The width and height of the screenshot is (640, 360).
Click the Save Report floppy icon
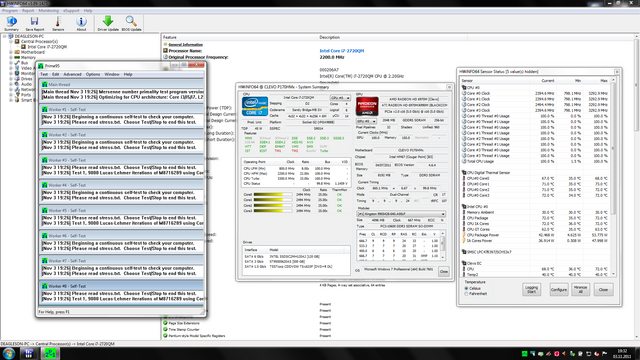[35, 23]
